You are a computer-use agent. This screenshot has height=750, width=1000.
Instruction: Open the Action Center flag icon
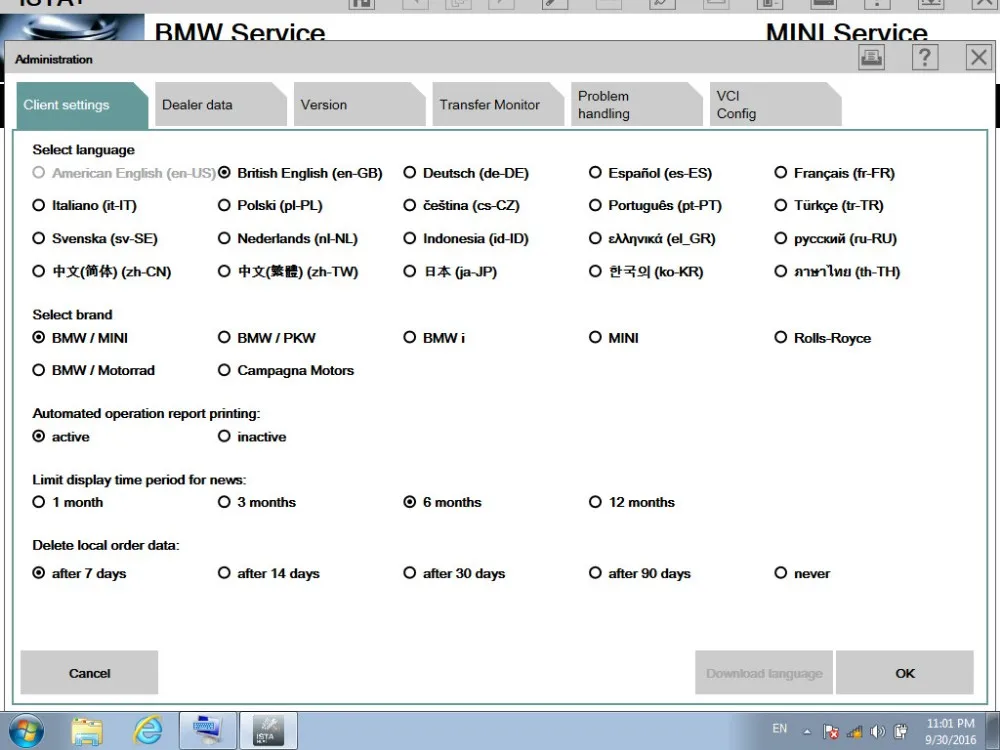tap(830, 732)
